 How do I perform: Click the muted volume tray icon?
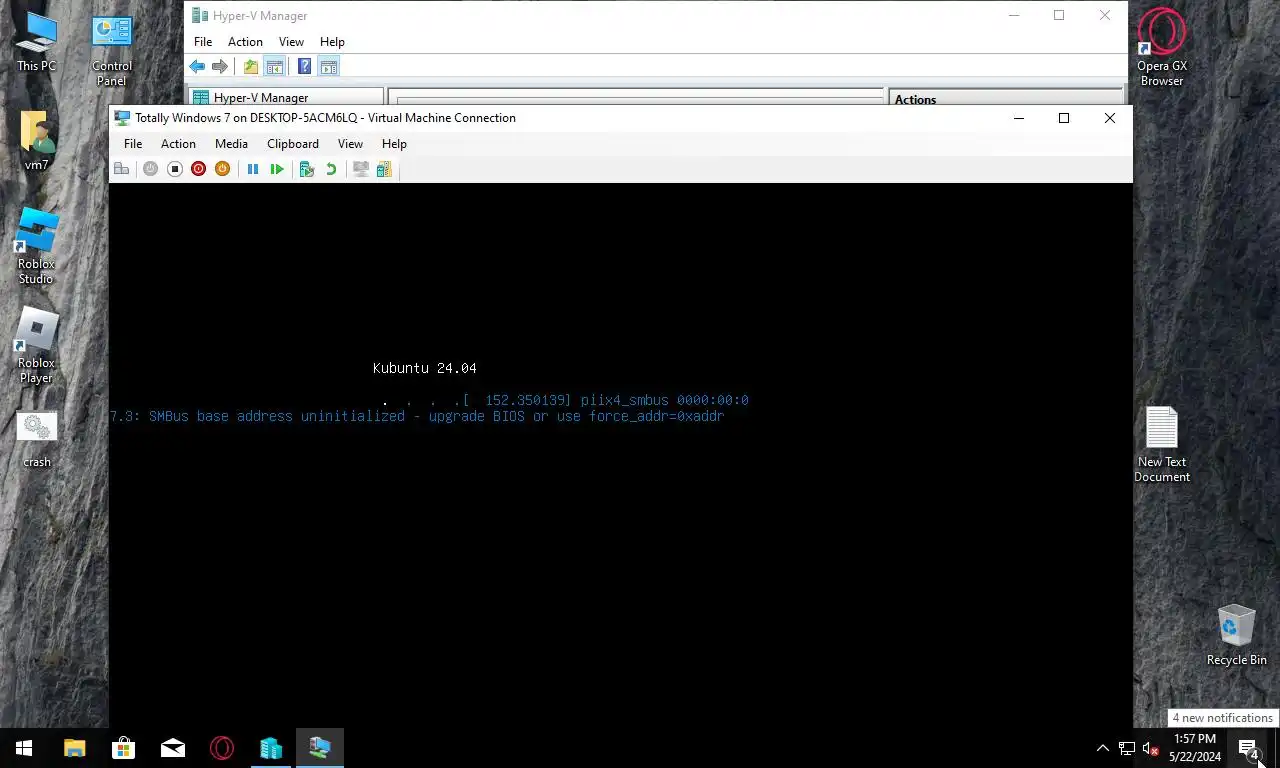(1150, 748)
